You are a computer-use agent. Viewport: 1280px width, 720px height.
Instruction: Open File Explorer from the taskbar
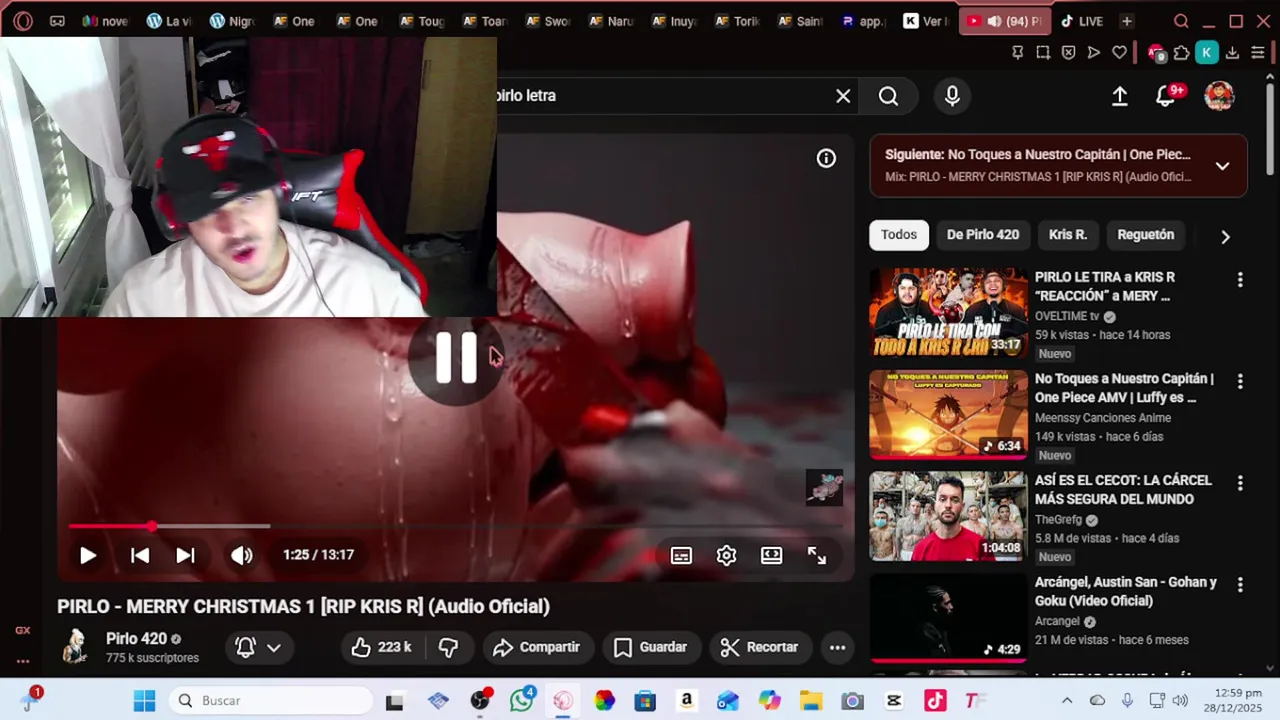pos(810,701)
